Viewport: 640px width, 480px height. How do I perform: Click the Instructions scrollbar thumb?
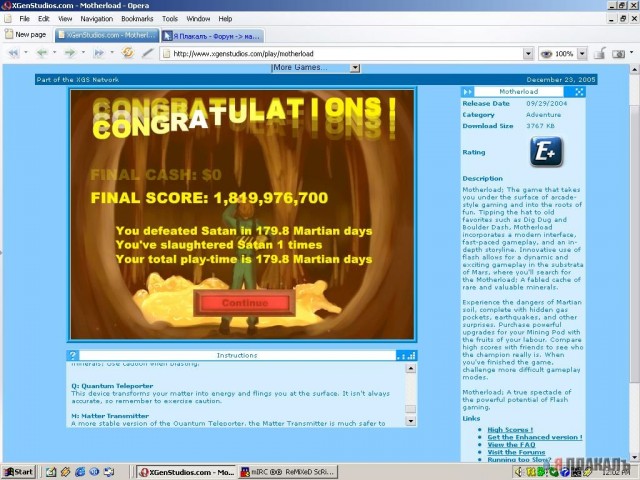pyautogui.click(x=411, y=409)
